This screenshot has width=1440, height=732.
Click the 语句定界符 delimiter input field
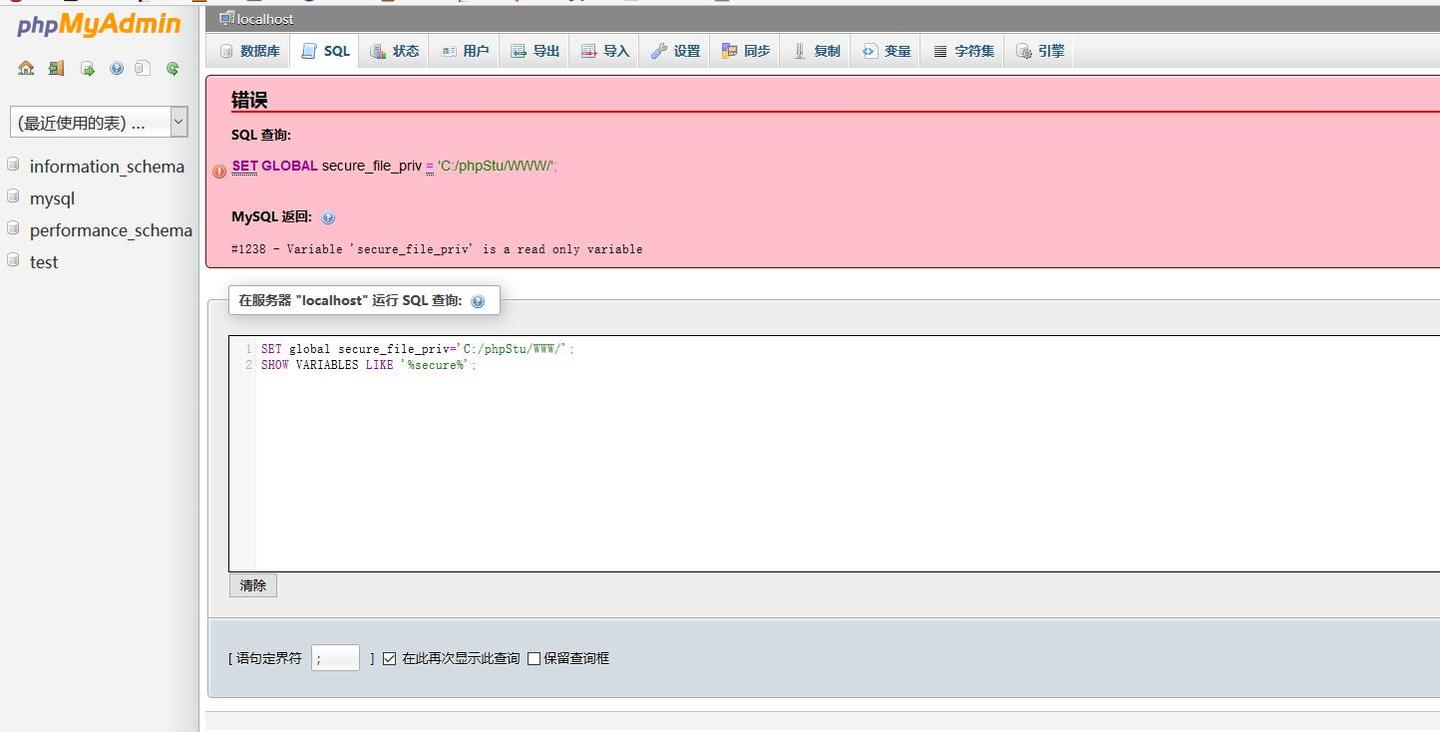[x=335, y=658]
